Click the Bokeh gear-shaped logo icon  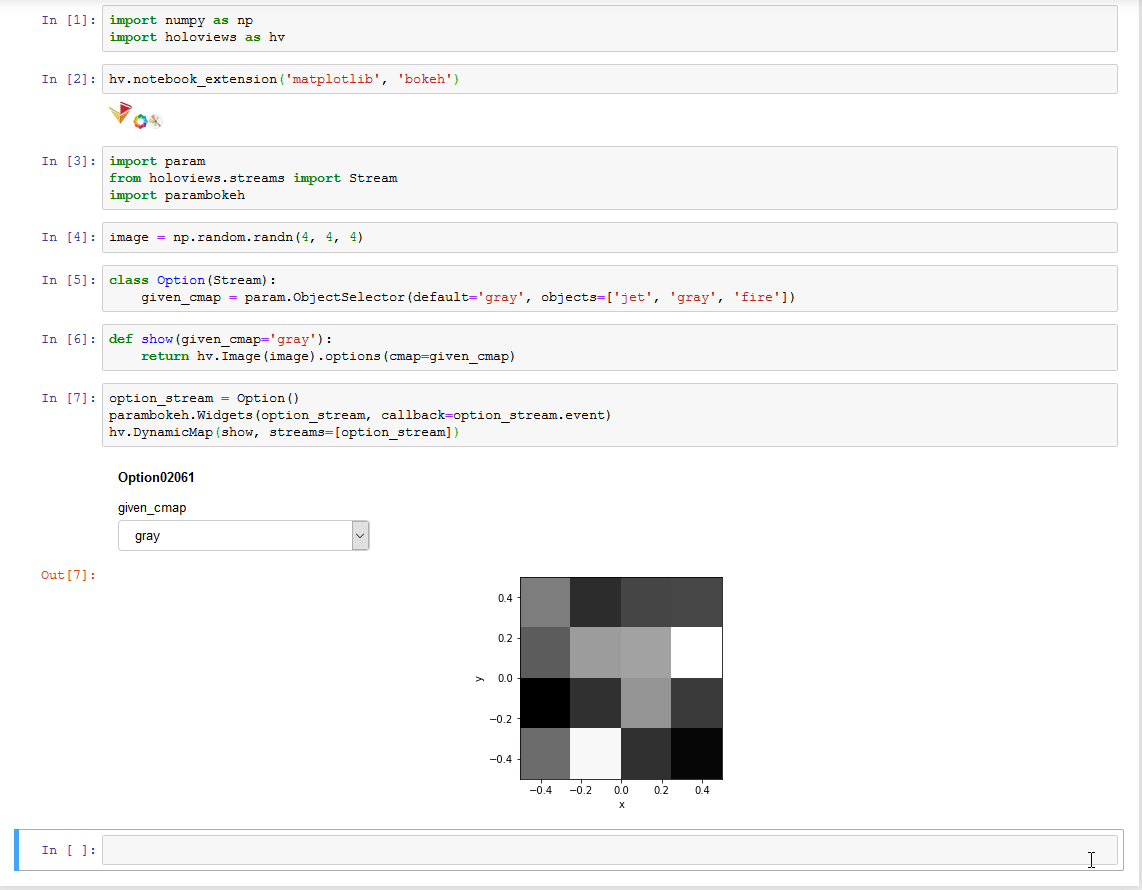point(139,120)
